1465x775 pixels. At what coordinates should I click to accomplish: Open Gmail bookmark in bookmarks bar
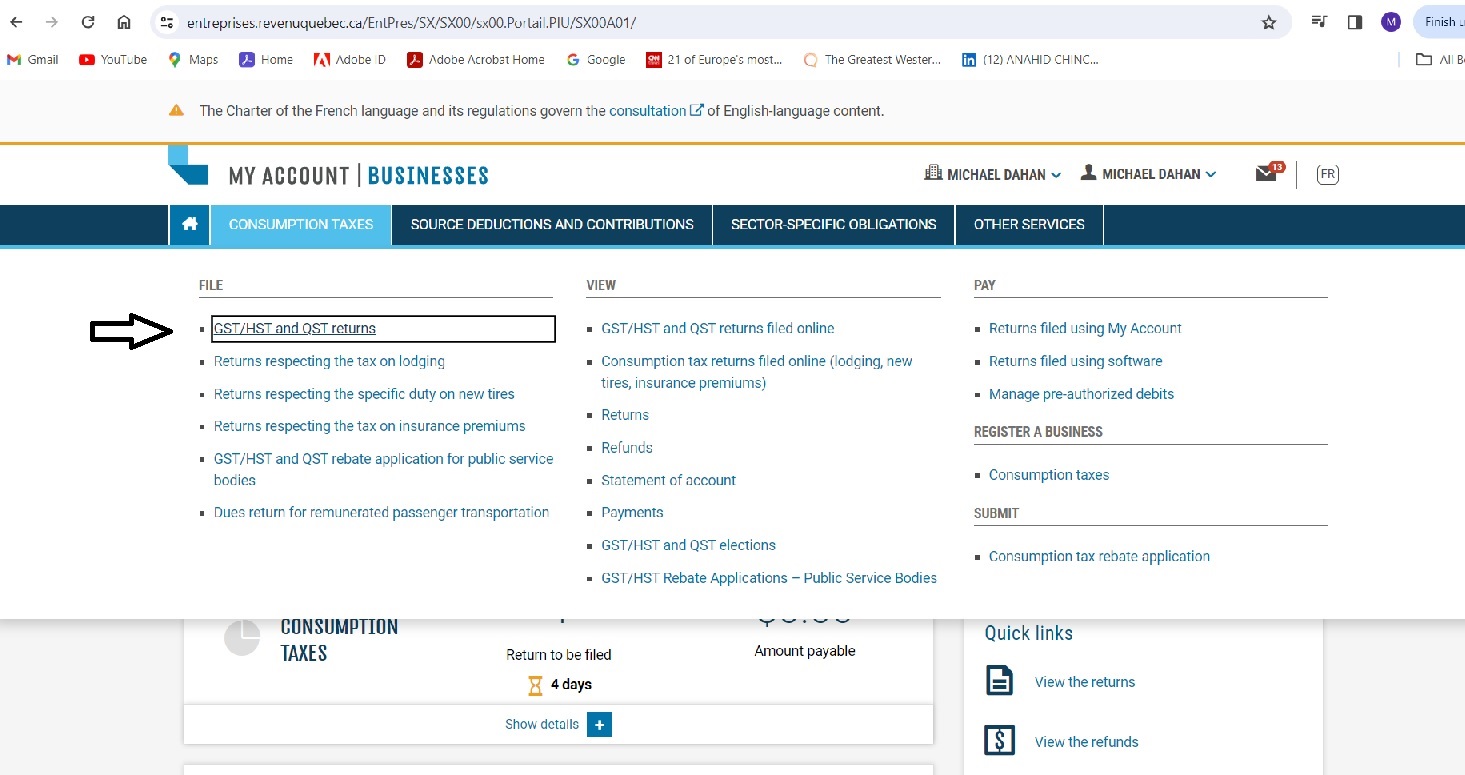coord(33,60)
